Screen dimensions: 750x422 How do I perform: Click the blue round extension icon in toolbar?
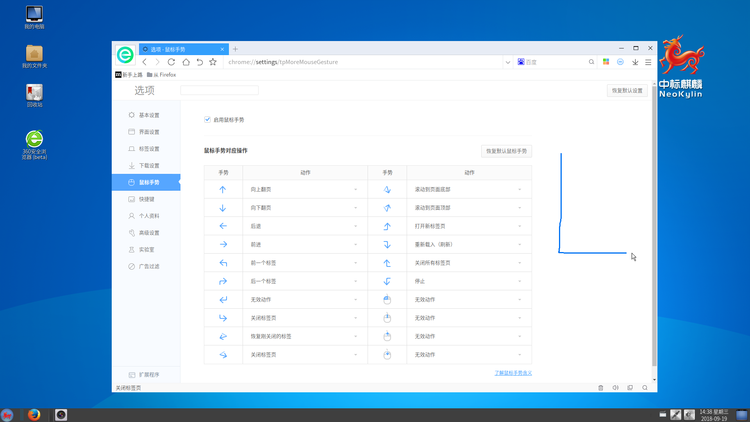pos(620,62)
